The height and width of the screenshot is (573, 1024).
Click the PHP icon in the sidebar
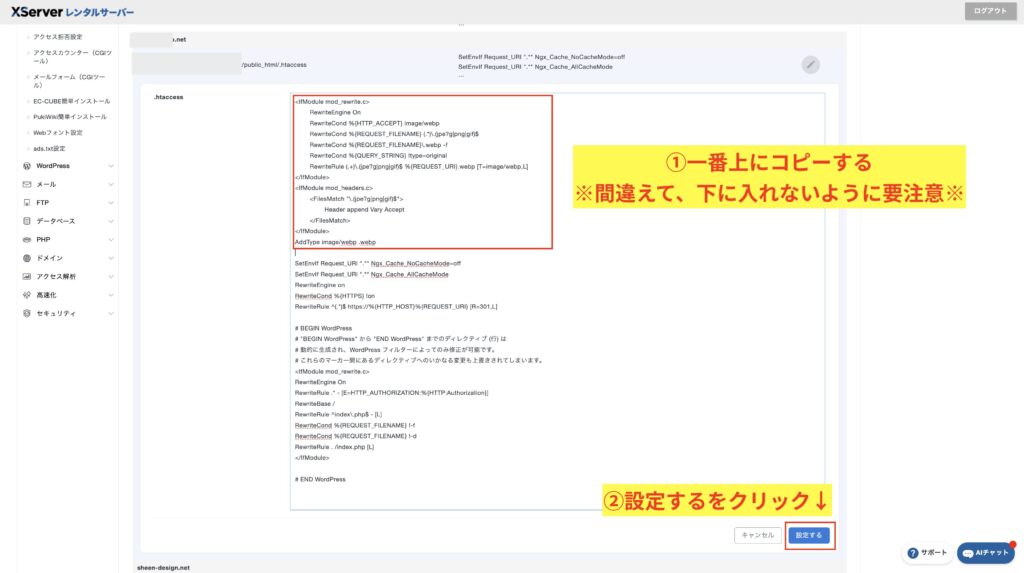click(x=26, y=240)
